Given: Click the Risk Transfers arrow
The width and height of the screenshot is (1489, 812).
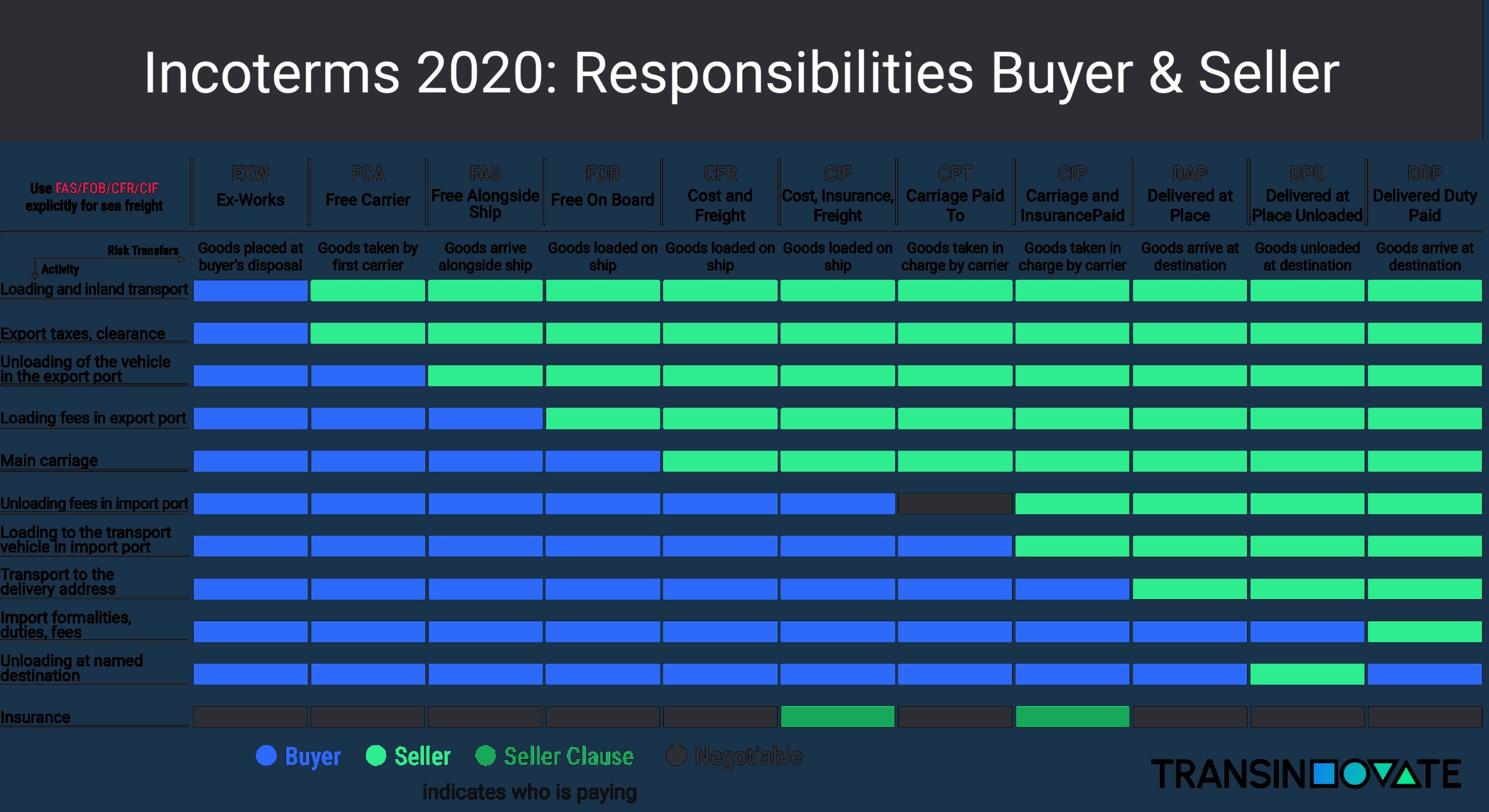Looking at the screenshot, I should (x=111, y=259).
